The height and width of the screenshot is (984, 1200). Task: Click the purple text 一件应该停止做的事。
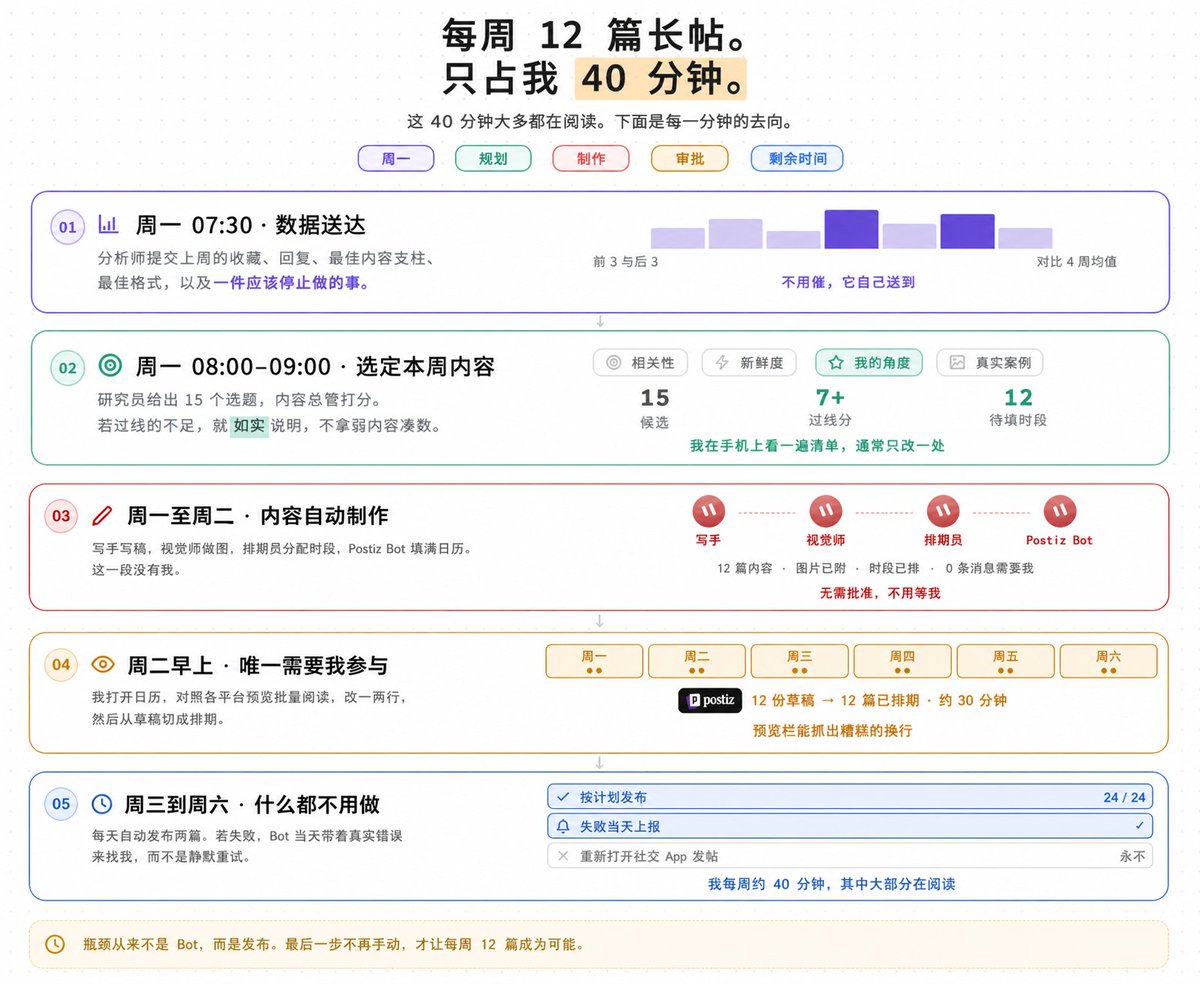click(292, 282)
